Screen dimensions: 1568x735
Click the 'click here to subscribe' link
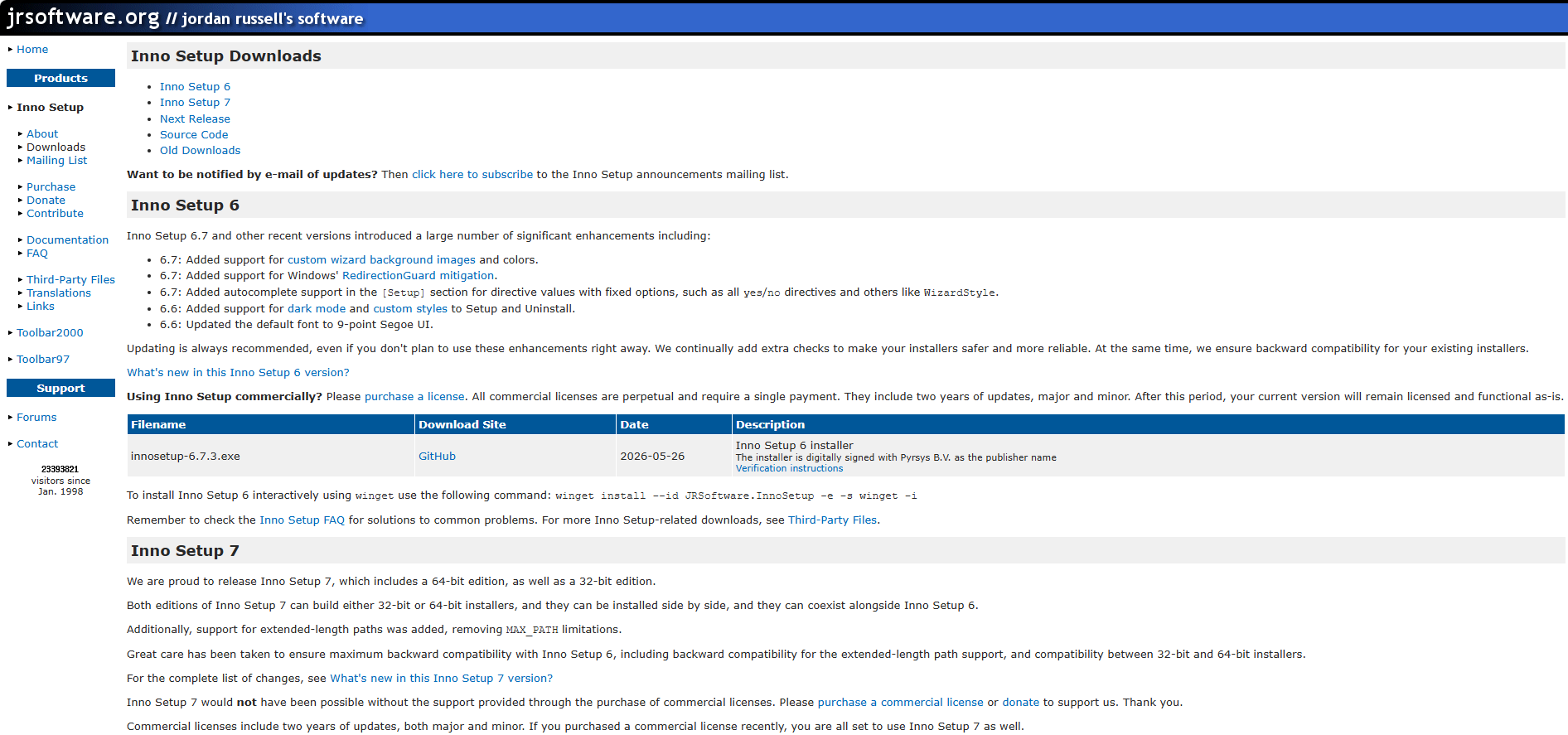coord(472,175)
